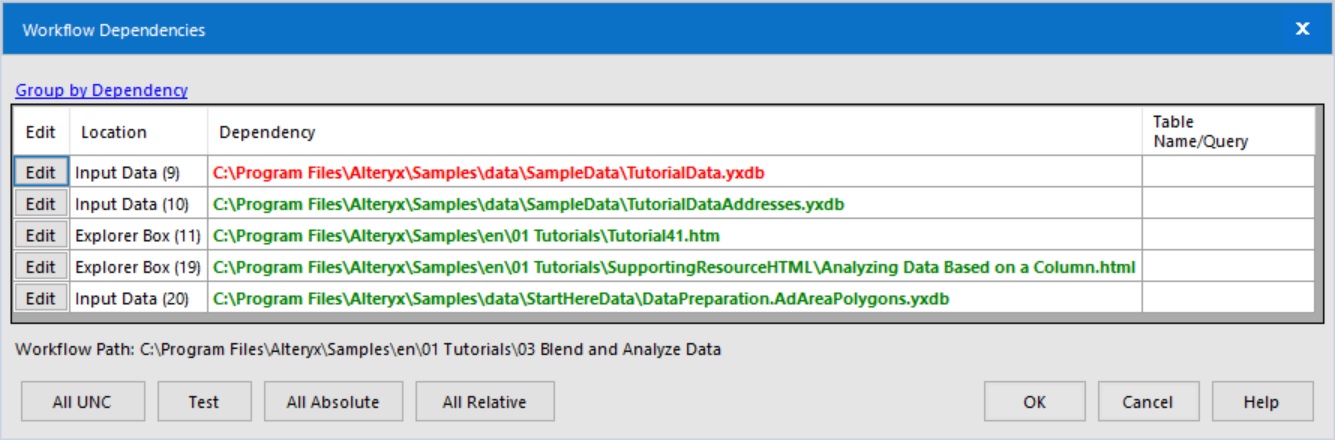Click Edit for Input Data (20)
The image size is (1336, 440).
(x=41, y=298)
